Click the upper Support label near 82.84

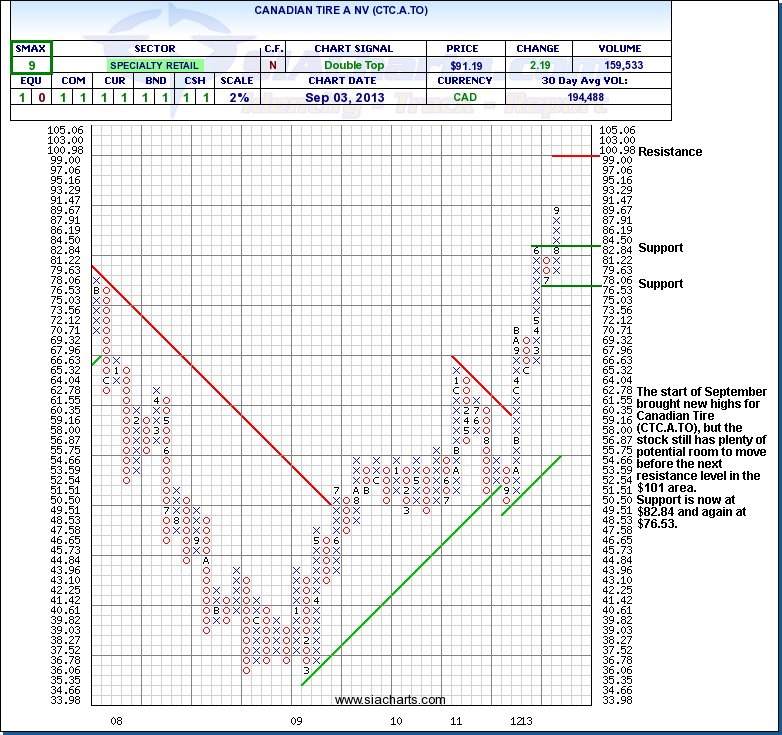click(x=660, y=247)
